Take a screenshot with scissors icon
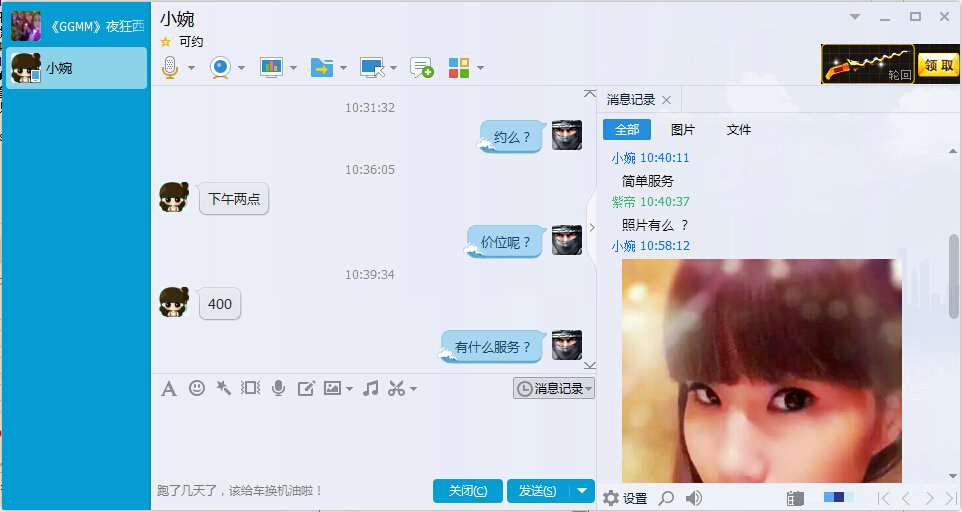Image resolution: width=962 pixels, height=512 pixels. point(396,388)
